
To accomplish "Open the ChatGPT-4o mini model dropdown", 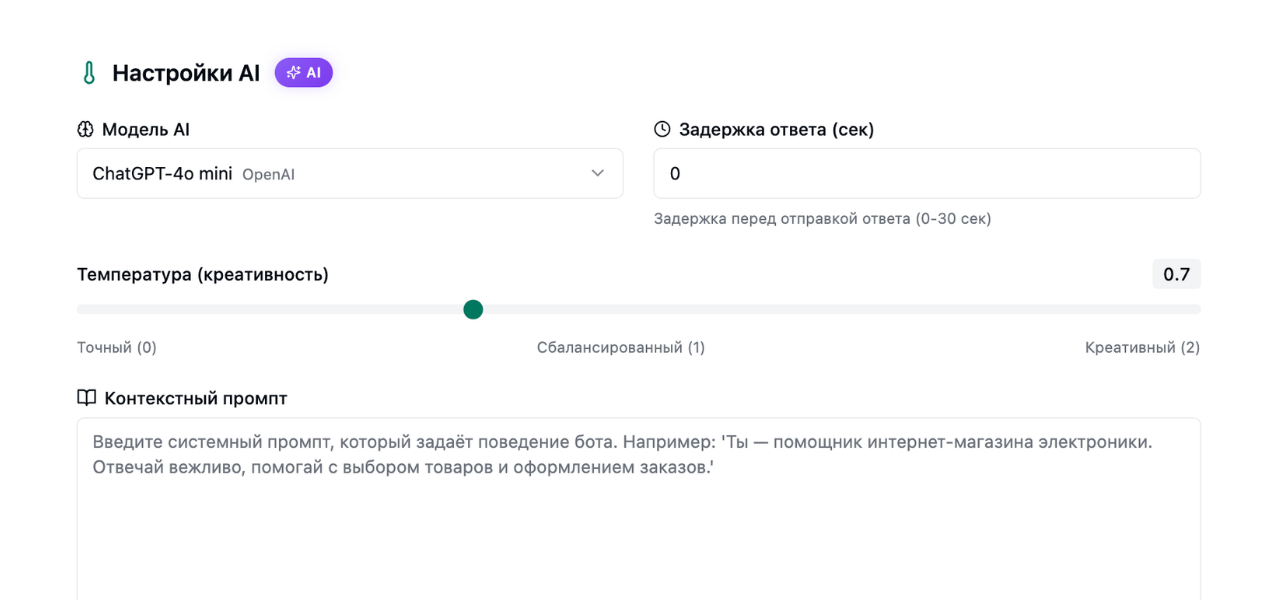I will tap(349, 174).
